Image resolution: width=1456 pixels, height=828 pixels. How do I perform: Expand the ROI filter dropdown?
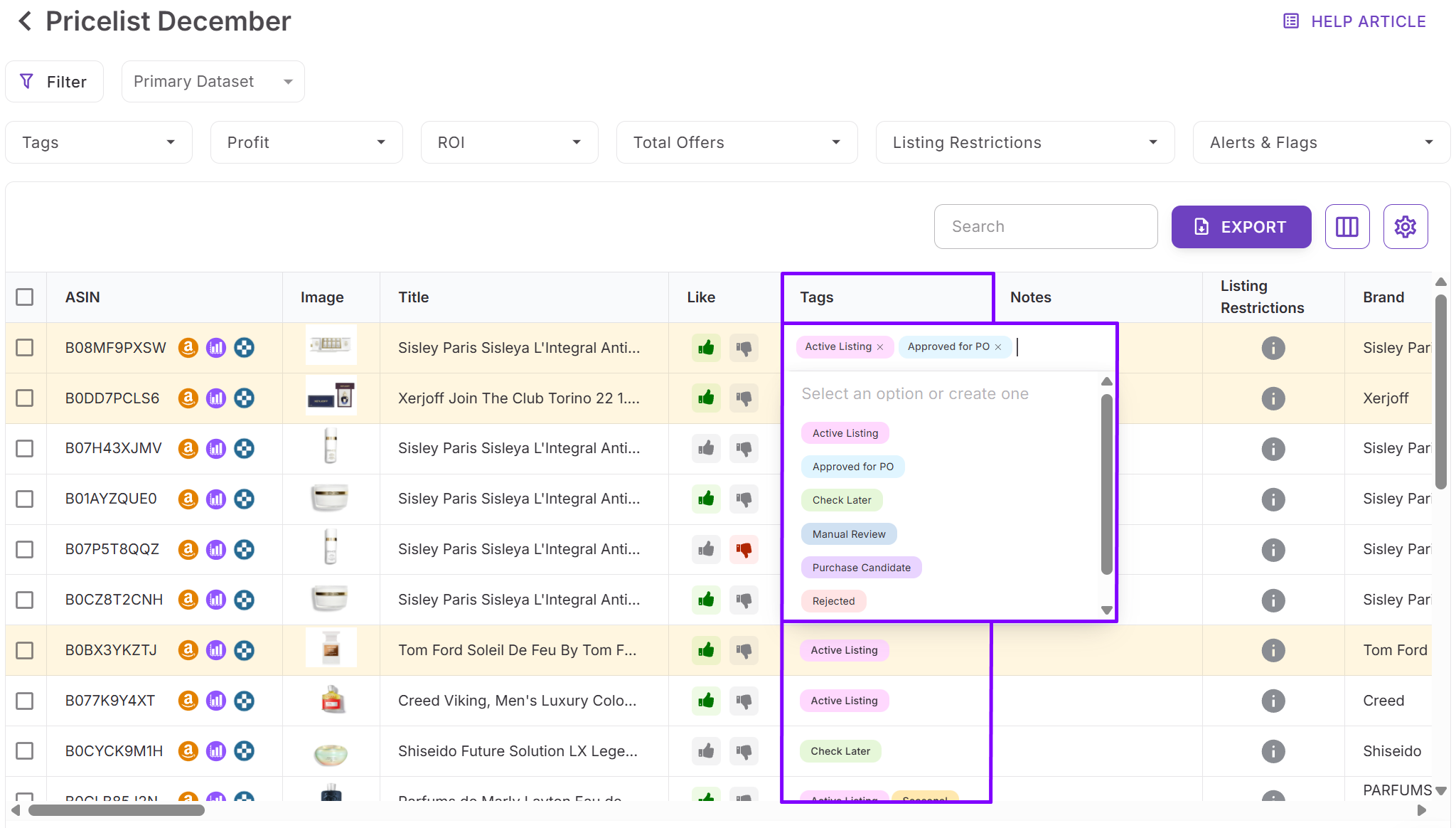(x=509, y=143)
